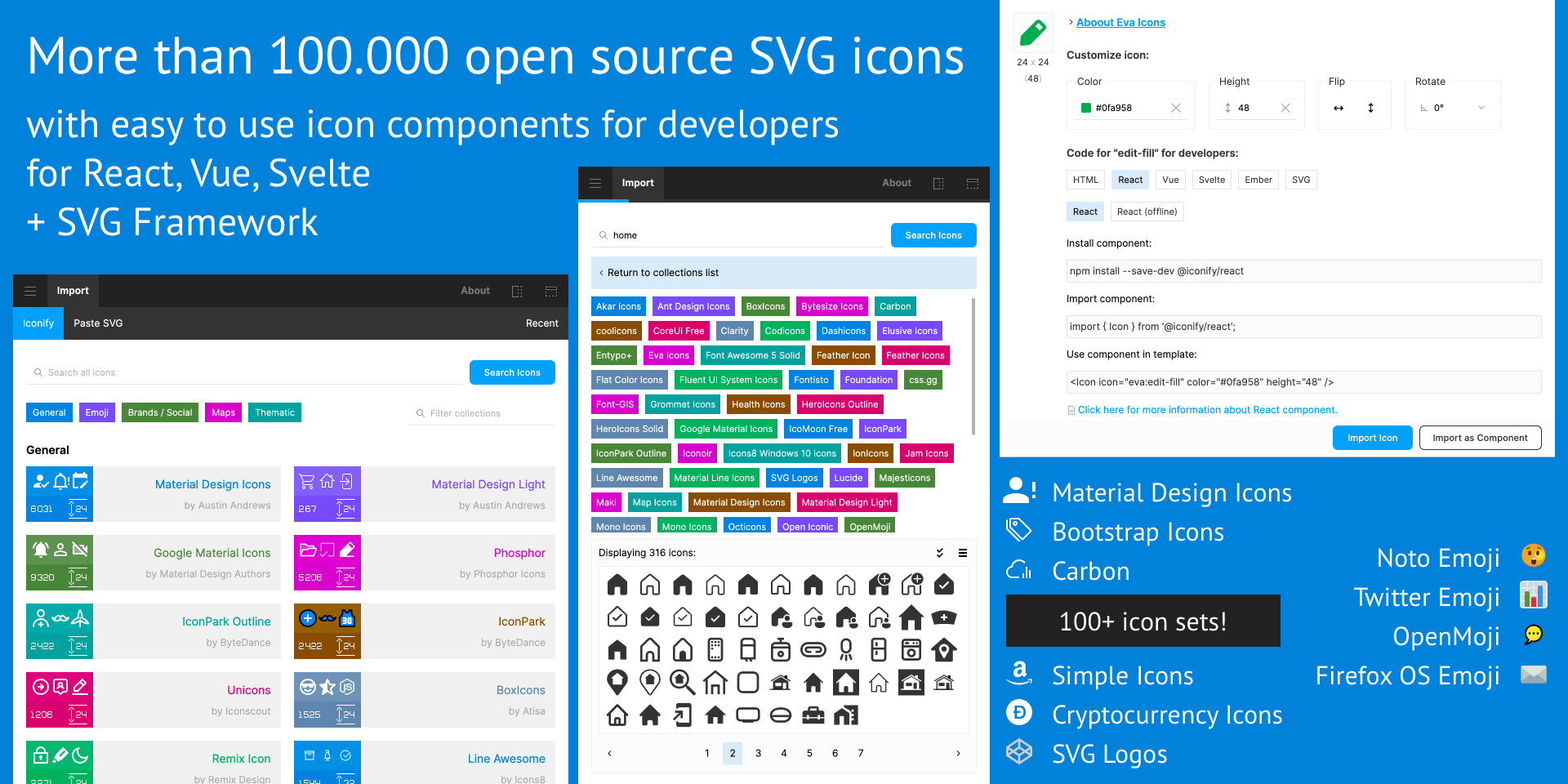The image size is (1568, 784).
Task: Clear the Height value with the X icon
Action: (x=1285, y=107)
